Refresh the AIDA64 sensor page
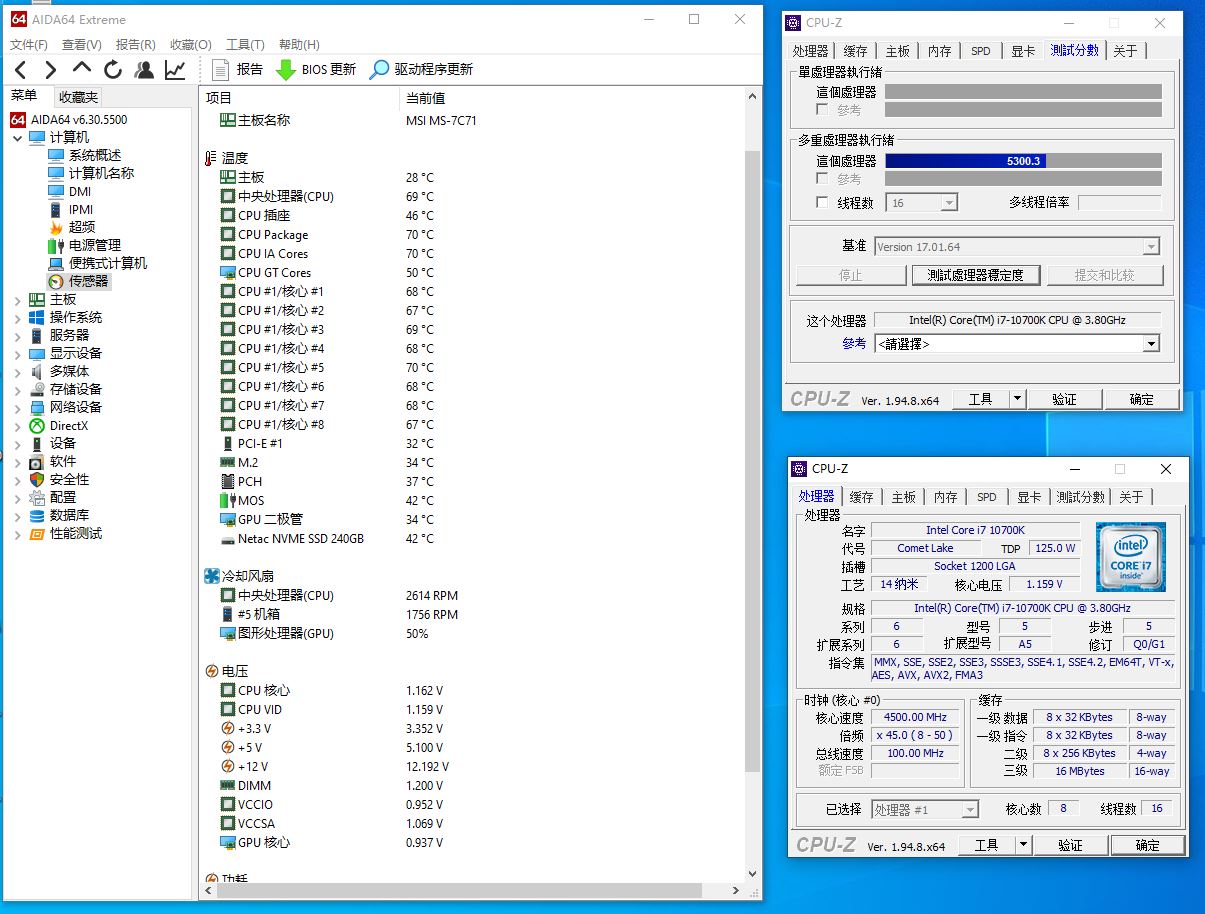Viewport: 1205px width, 914px height. pos(113,69)
